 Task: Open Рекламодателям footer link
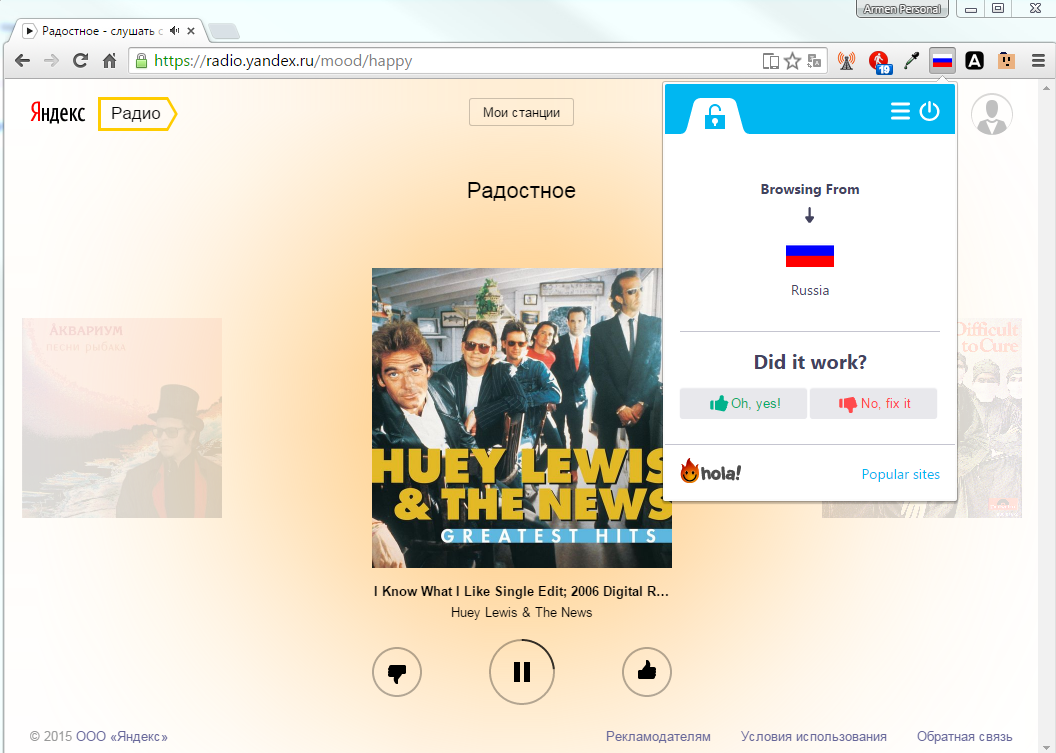pos(658,736)
